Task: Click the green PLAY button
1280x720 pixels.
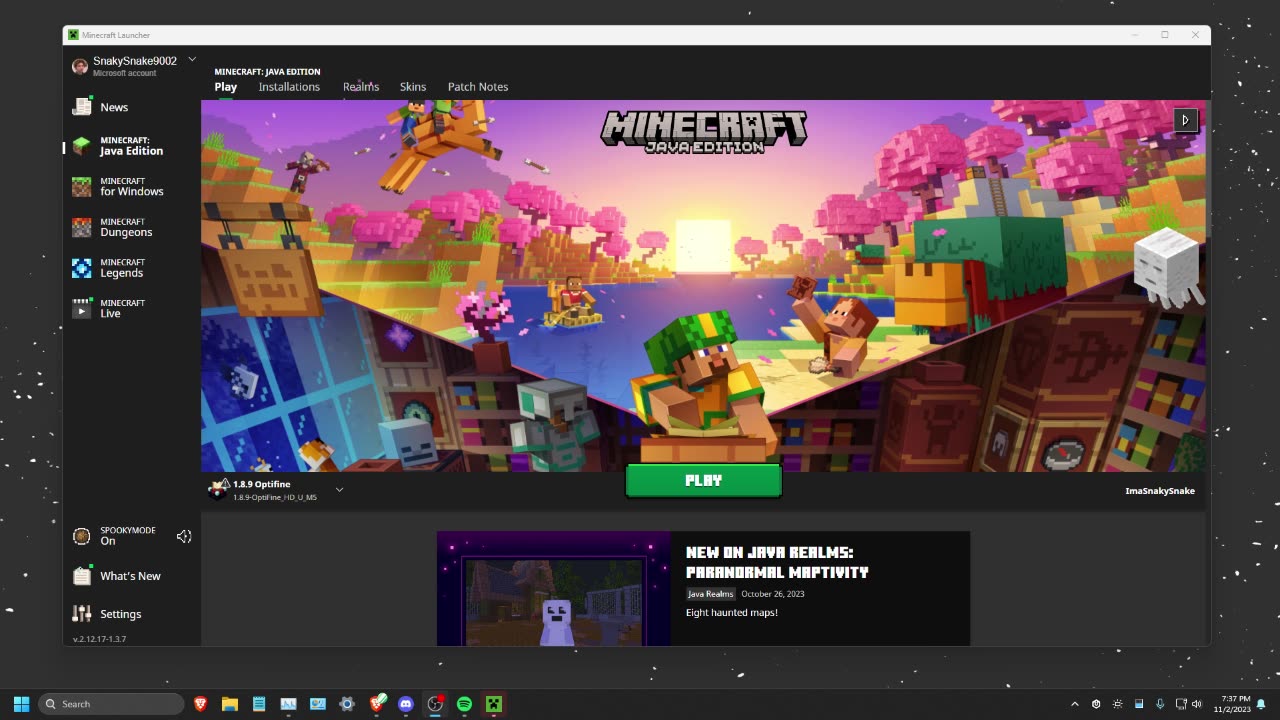Action: [x=703, y=481]
